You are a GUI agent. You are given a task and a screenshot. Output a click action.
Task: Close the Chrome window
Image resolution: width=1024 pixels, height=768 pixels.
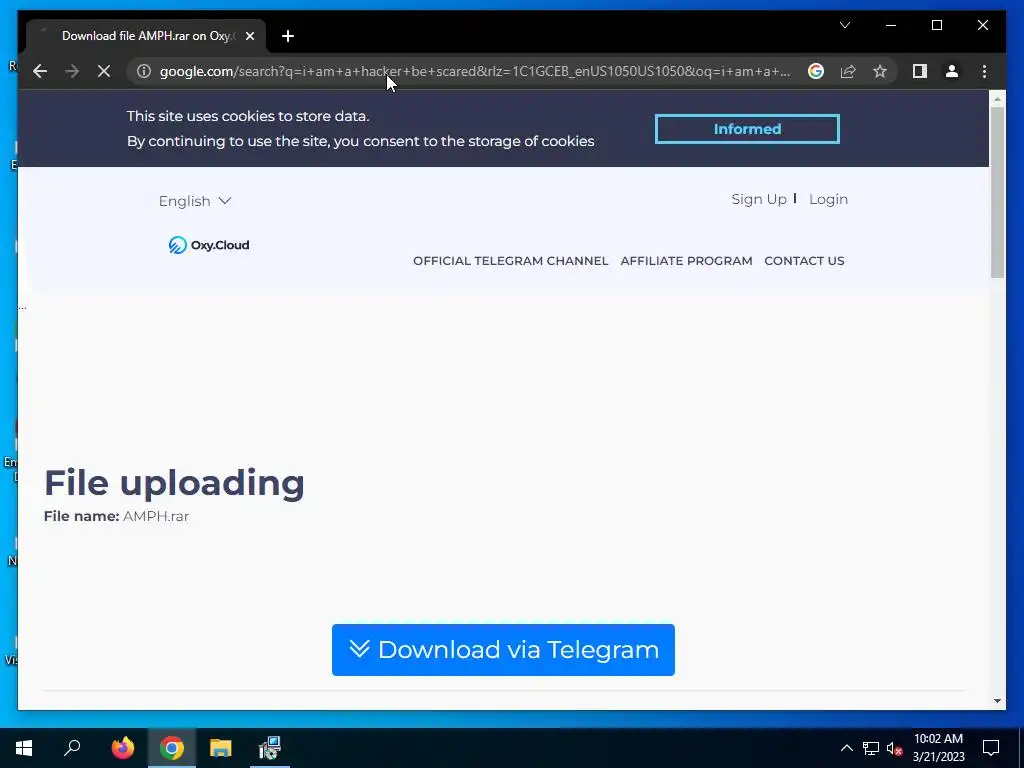coord(982,25)
